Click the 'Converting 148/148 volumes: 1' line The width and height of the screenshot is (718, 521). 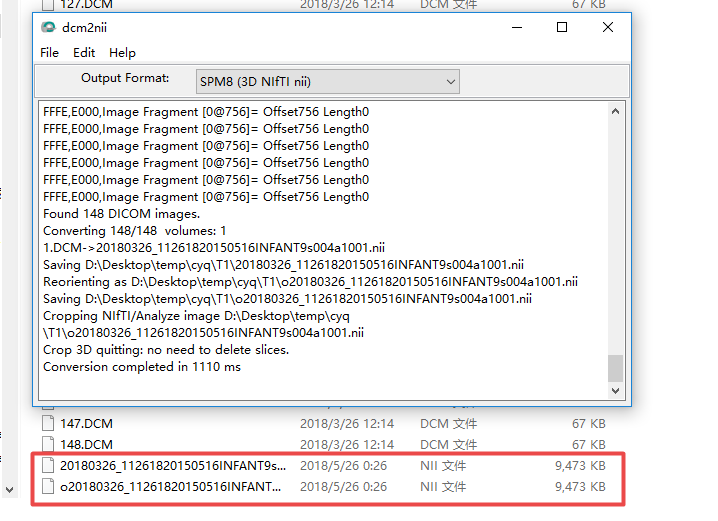pyautogui.click(x=134, y=231)
